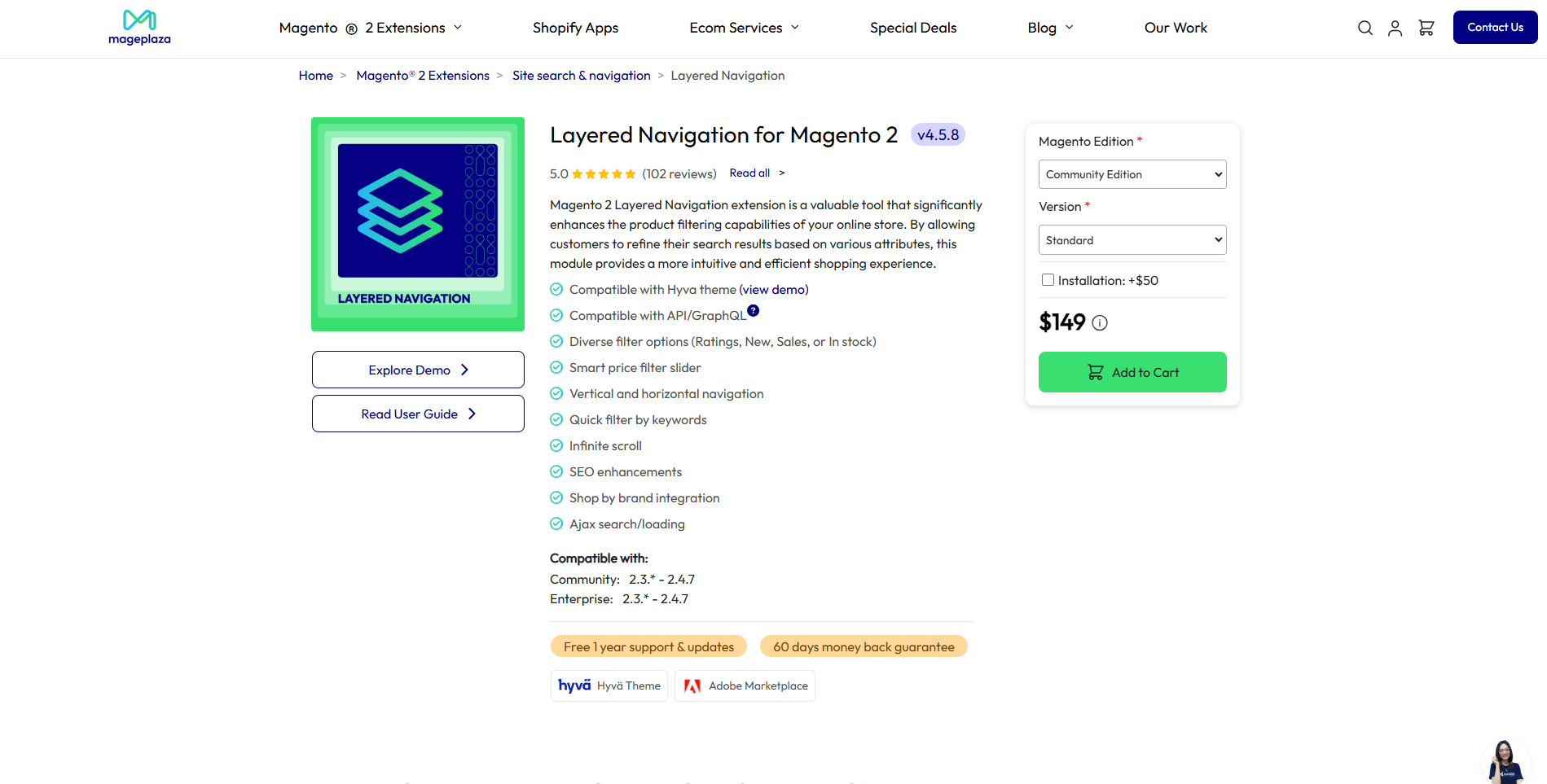This screenshot has height=784, width=1547.
Task: Click the Adobe Marketplace badge
Action: coord(745,685)
